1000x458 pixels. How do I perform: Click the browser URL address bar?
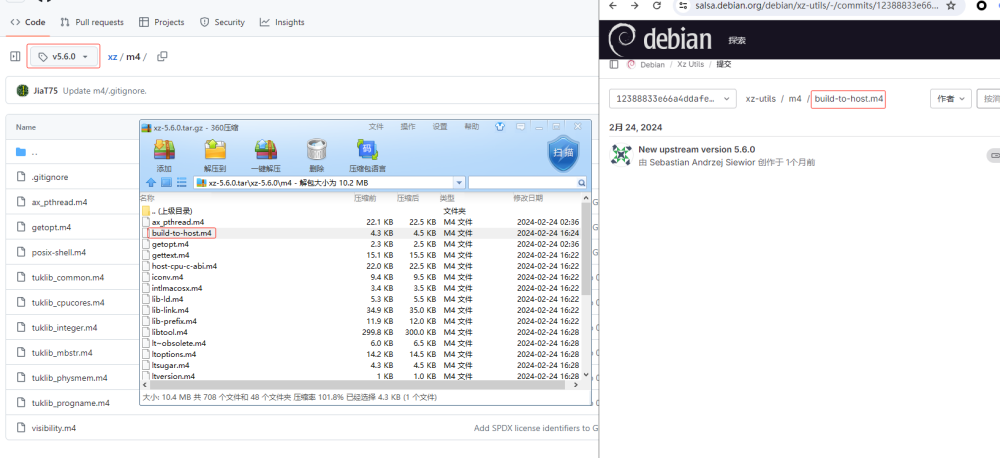pos(816,6)
